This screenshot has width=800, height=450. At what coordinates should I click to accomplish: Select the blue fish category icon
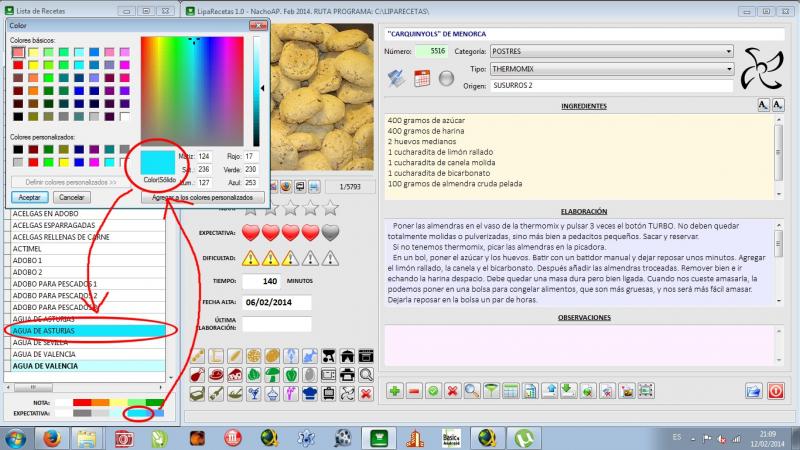310,356
